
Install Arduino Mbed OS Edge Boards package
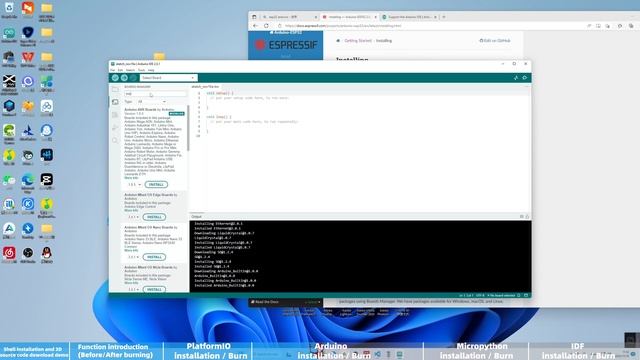click(x=154, y=217)
